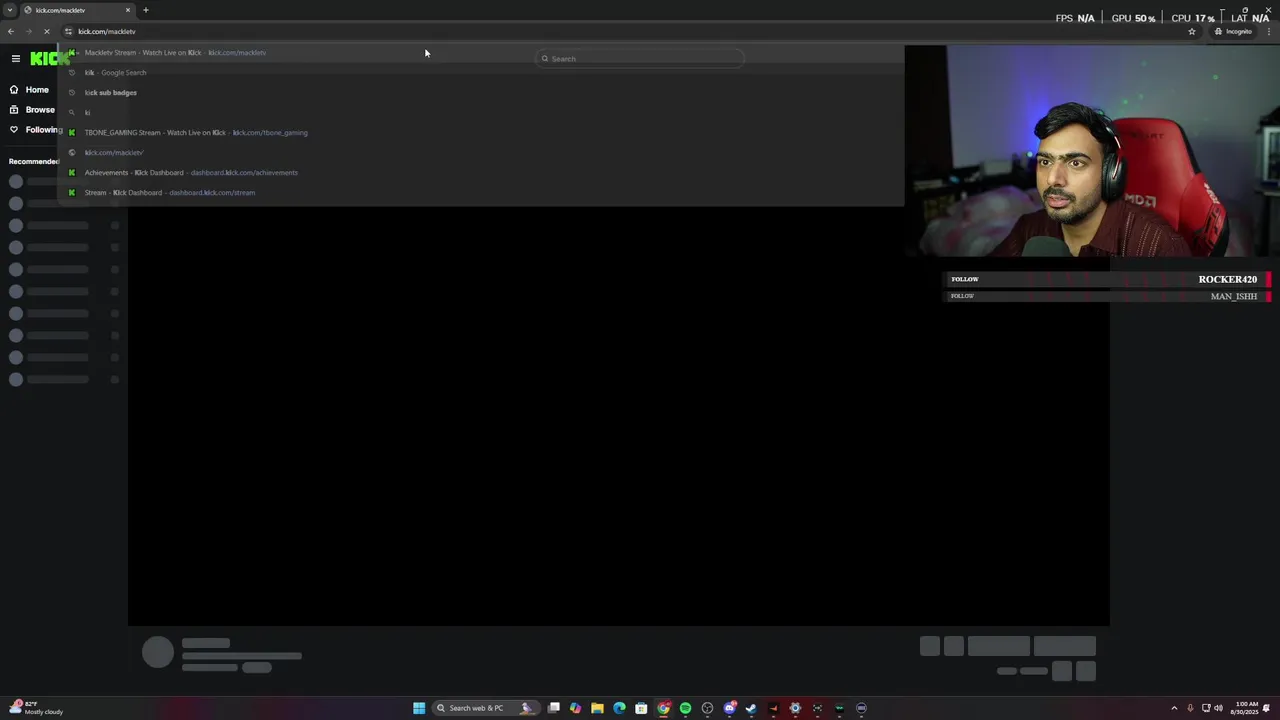
Task: Bookmark this page with the star icon
Action: pos(1192,31)
